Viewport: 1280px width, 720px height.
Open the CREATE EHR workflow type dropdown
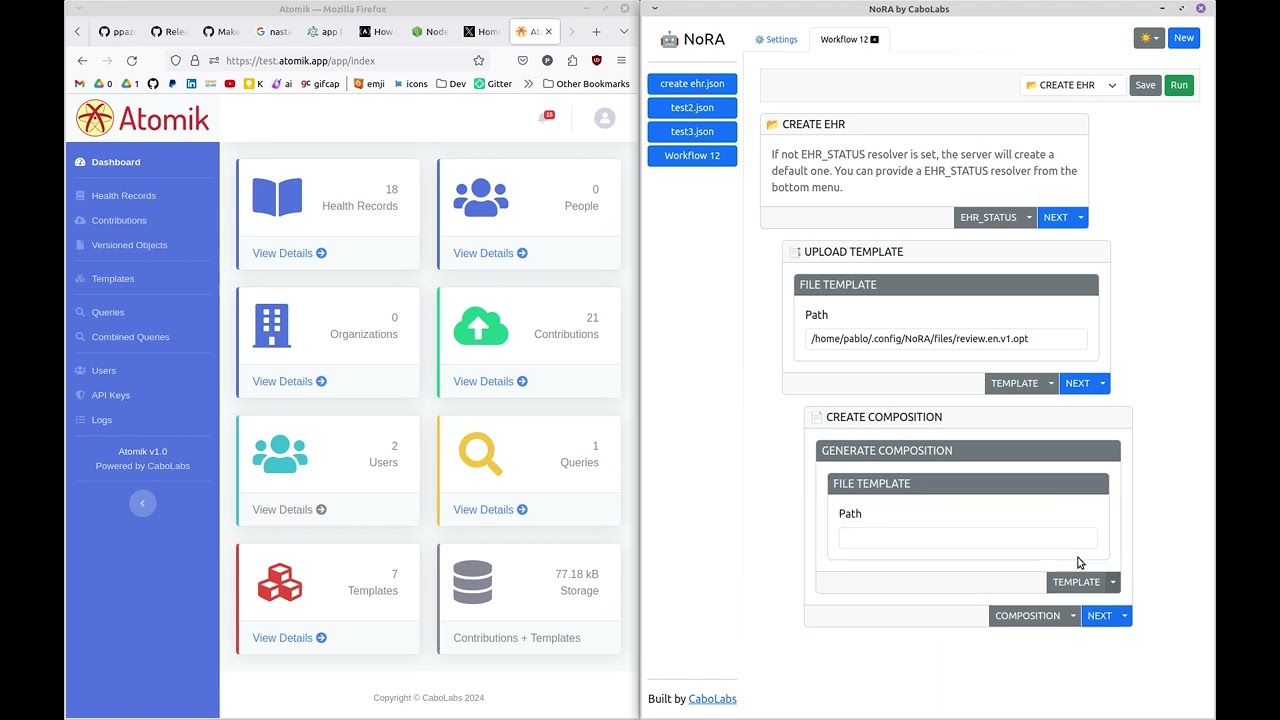pos(1072,85)
